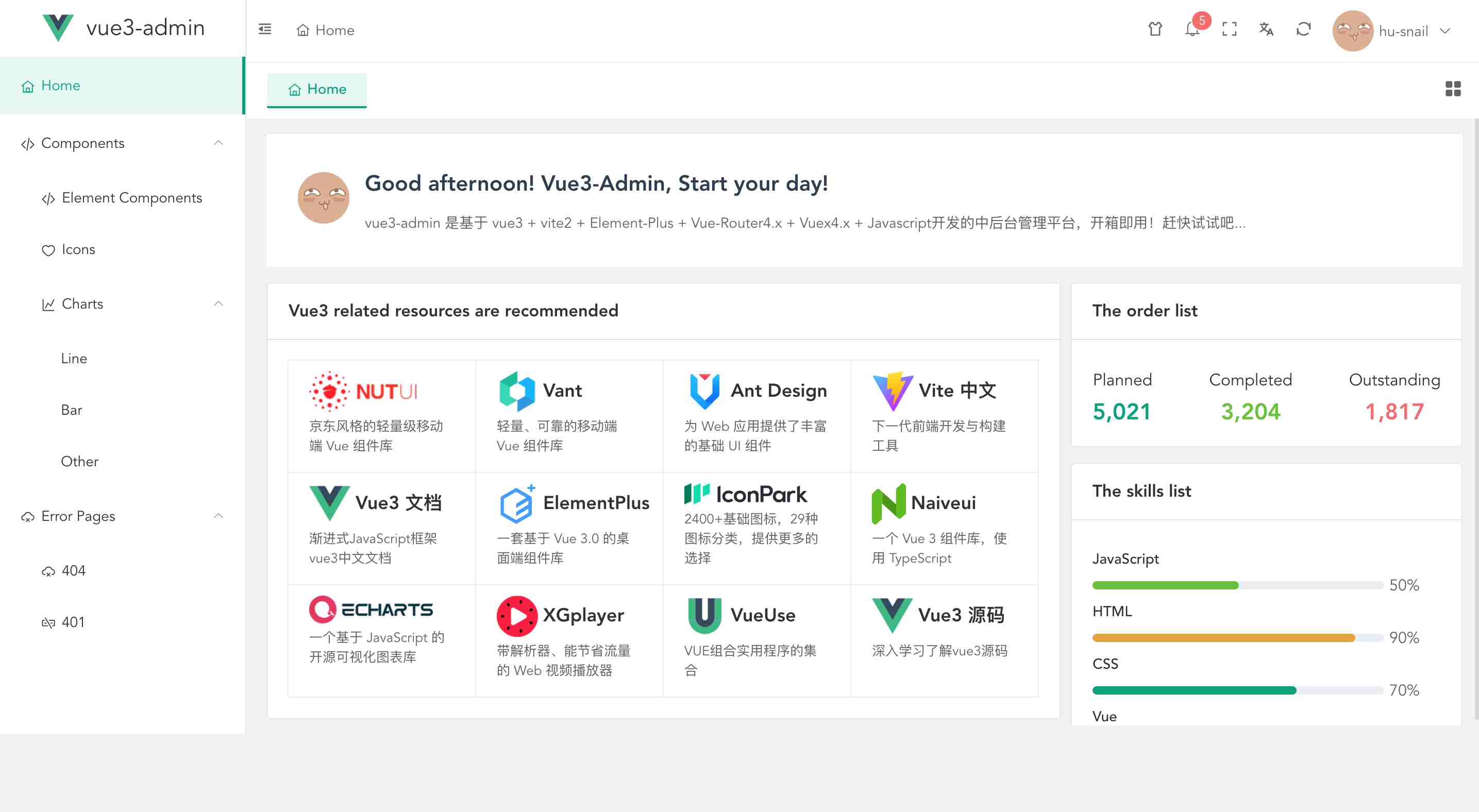The height and width of the screenshot is (812, 1479).
Task: Open the Line chart menu item
Action: 74,359
